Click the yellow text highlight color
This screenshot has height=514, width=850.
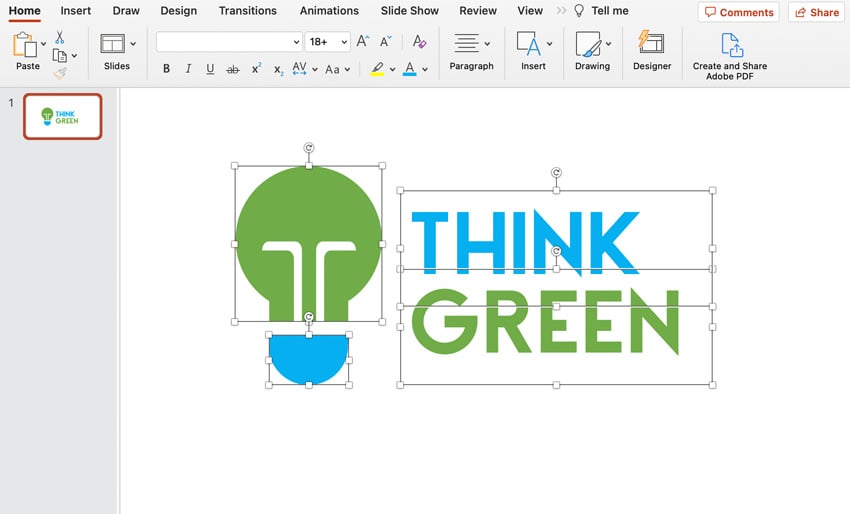(x=377, y=69)
